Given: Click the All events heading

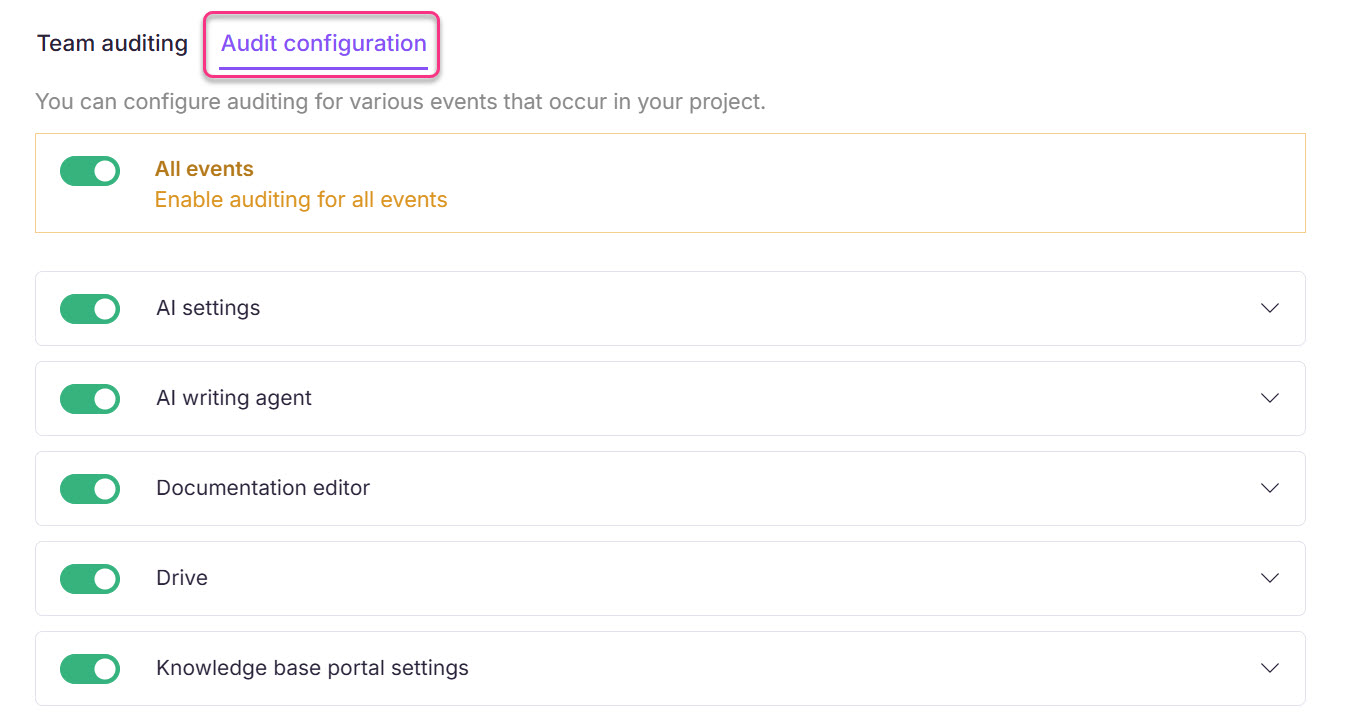Looking at the screenshot, I should 204,168.
